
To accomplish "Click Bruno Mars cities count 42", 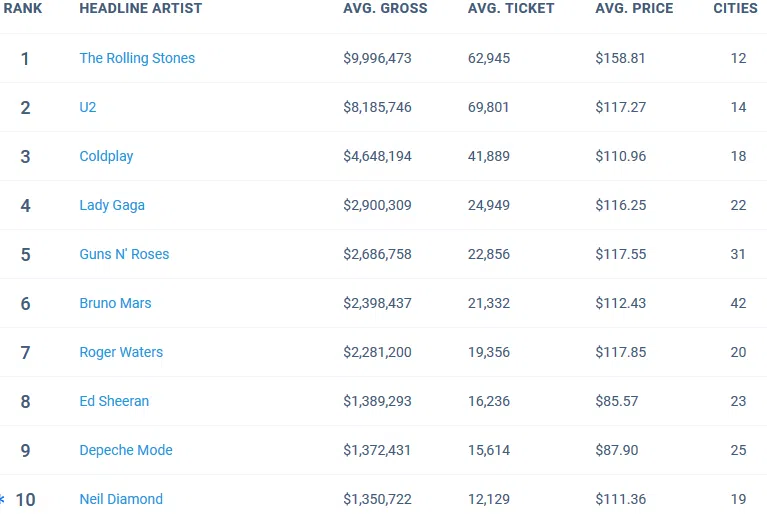I will click(738, 303).
